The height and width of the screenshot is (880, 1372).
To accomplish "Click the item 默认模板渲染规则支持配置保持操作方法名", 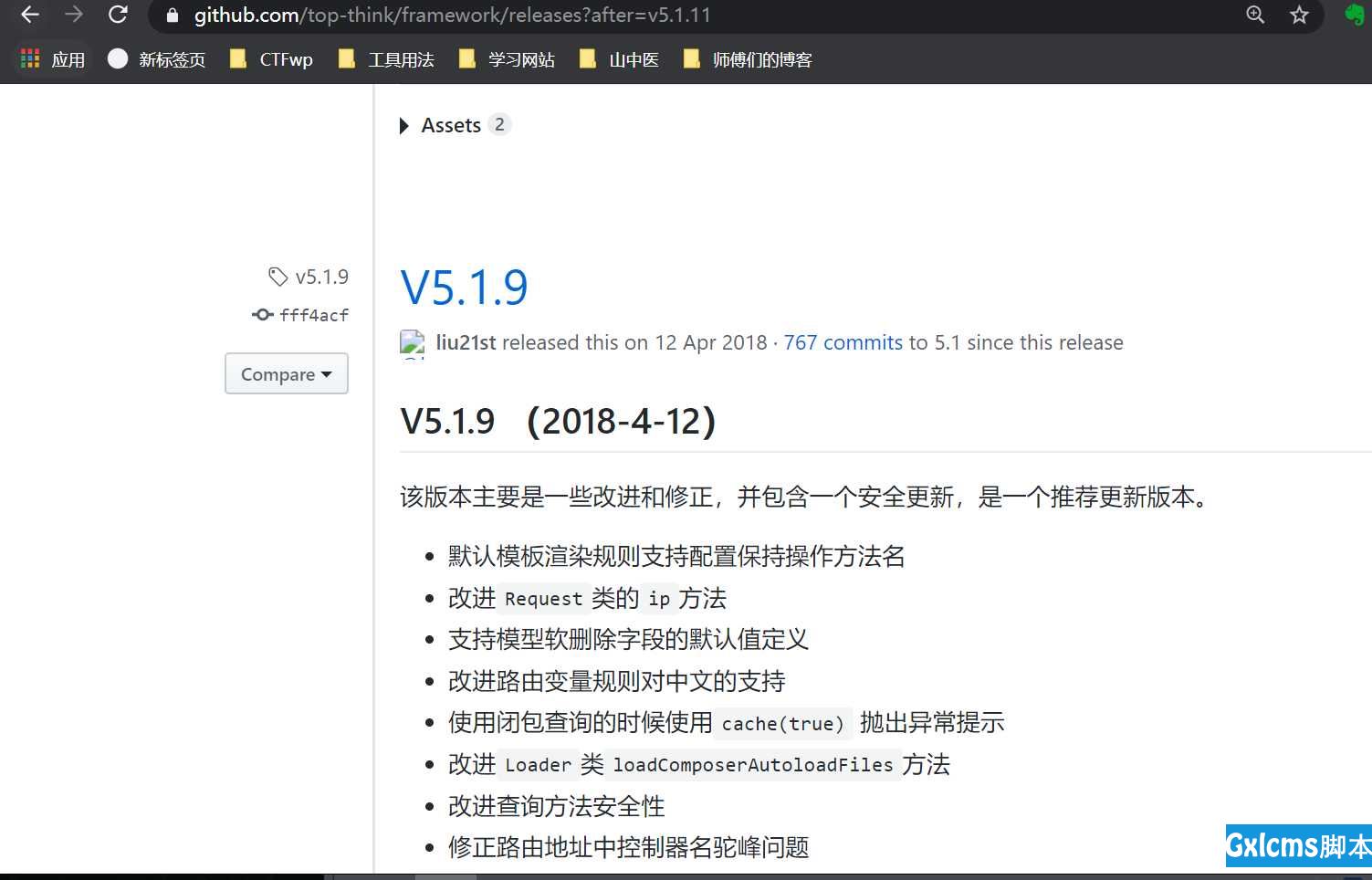I will coord(676,556).
